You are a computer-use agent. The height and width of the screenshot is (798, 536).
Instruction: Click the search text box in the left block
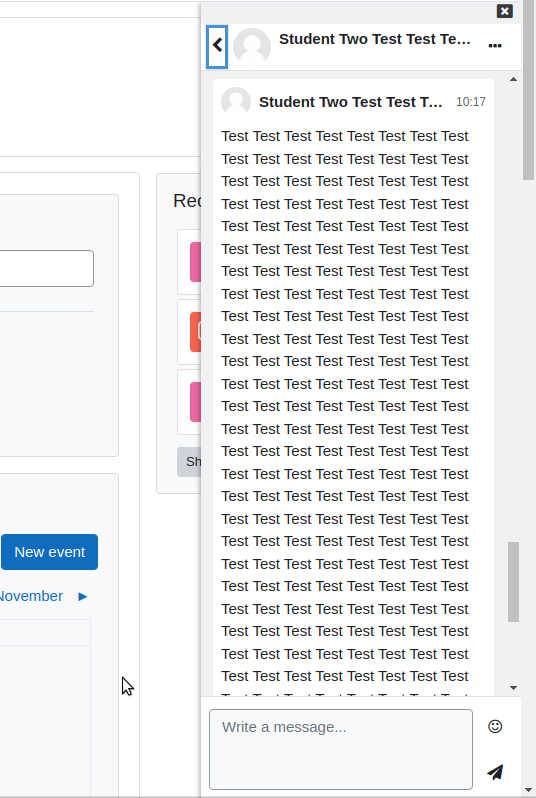46,268
